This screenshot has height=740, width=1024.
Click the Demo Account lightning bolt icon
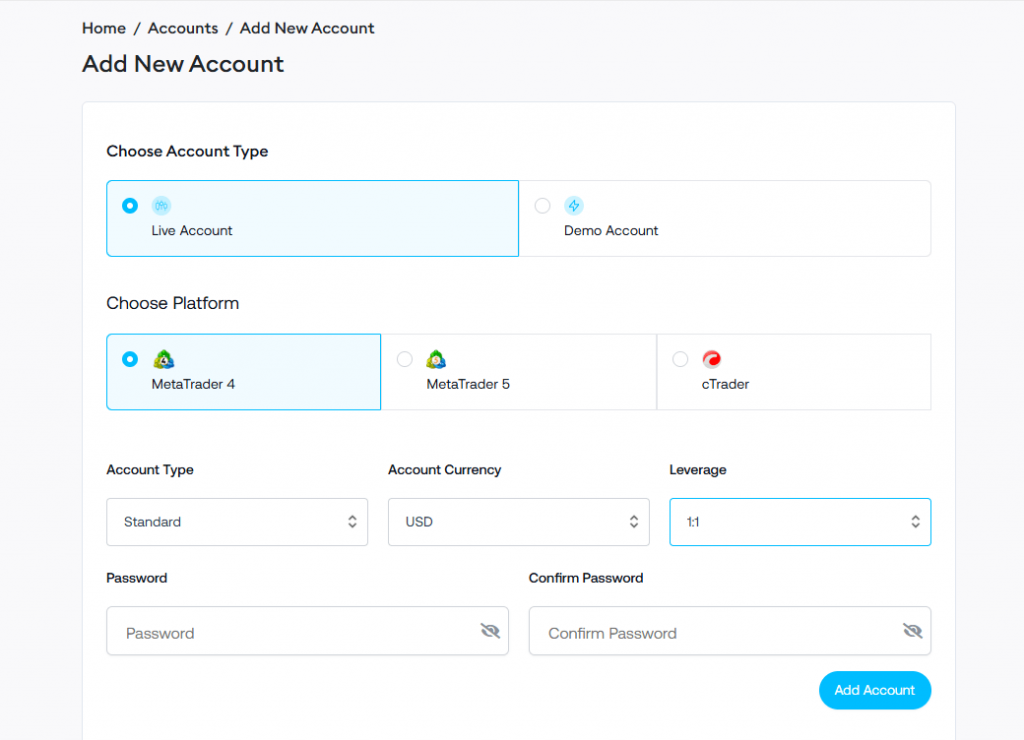pyautogui.click(x=574, y=206)
